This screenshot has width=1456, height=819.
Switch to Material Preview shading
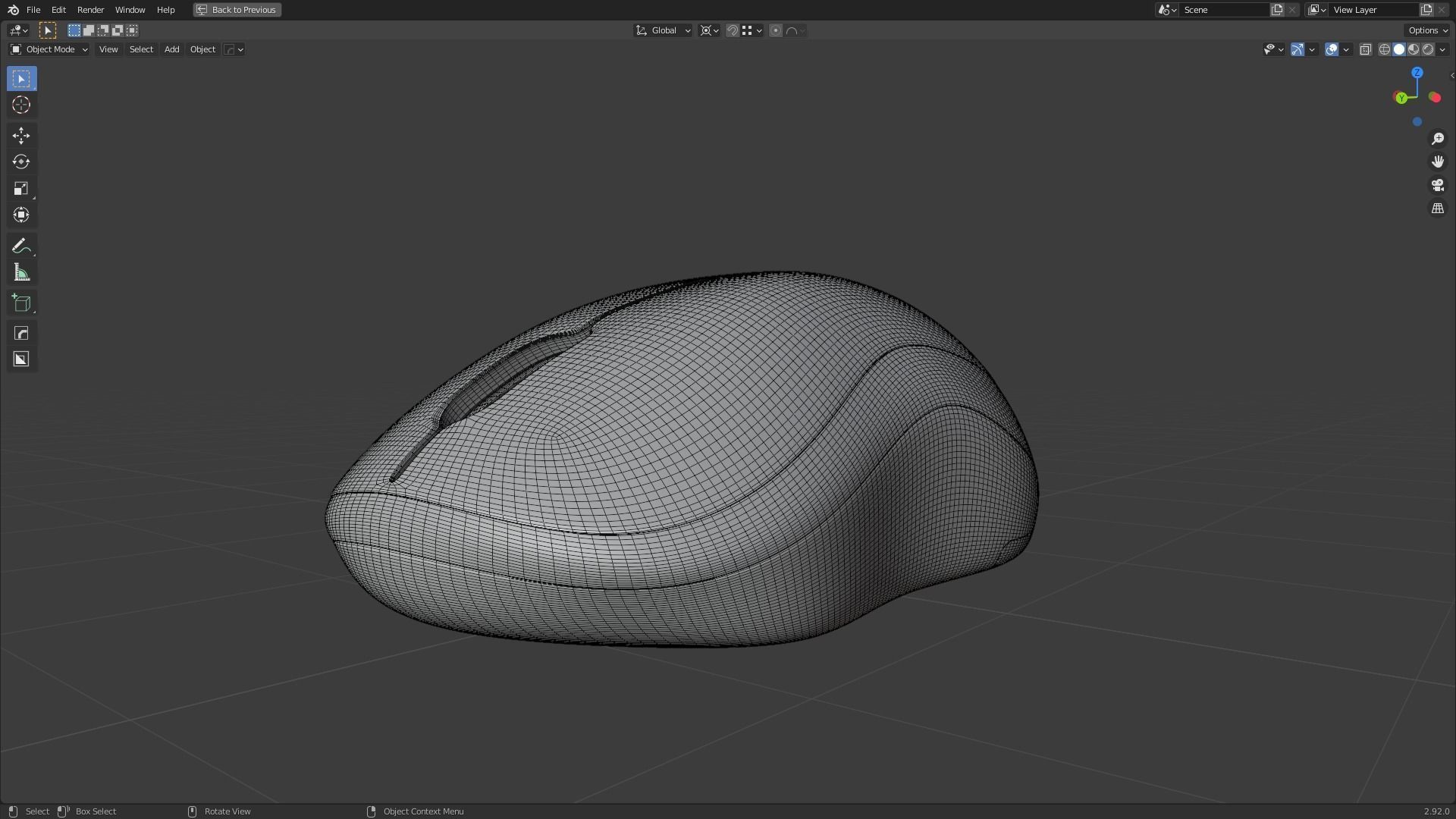pyautogui.click(x=1414, y=49)
